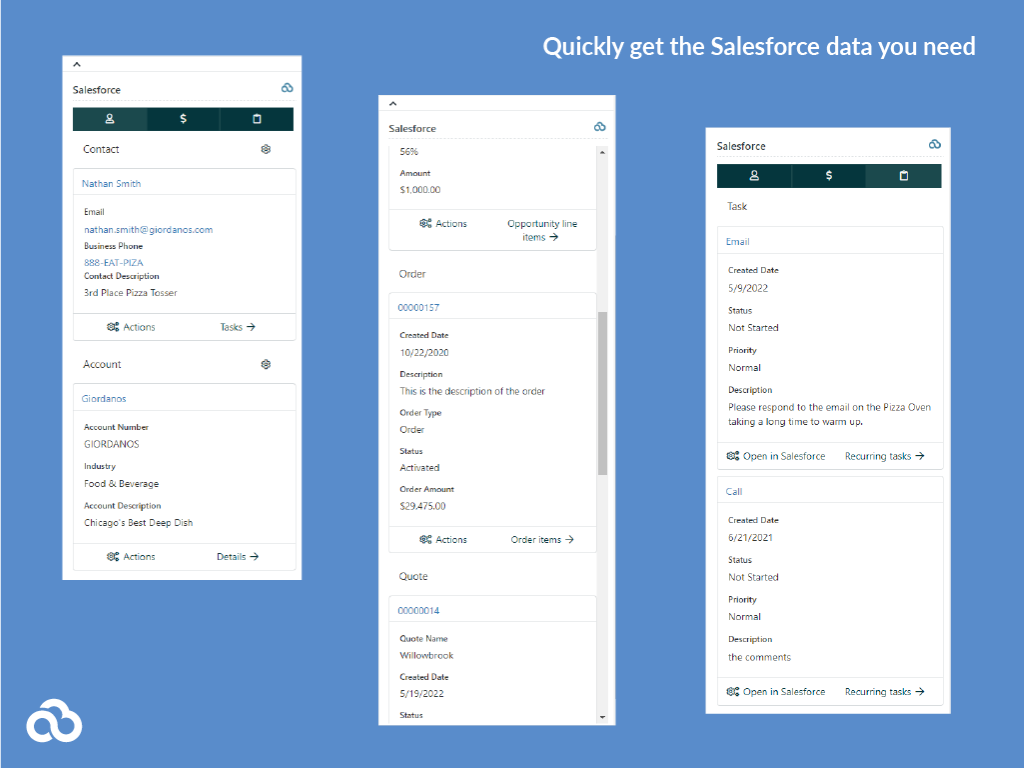Select the person icon in the left panel toolbar

(109, 118)
